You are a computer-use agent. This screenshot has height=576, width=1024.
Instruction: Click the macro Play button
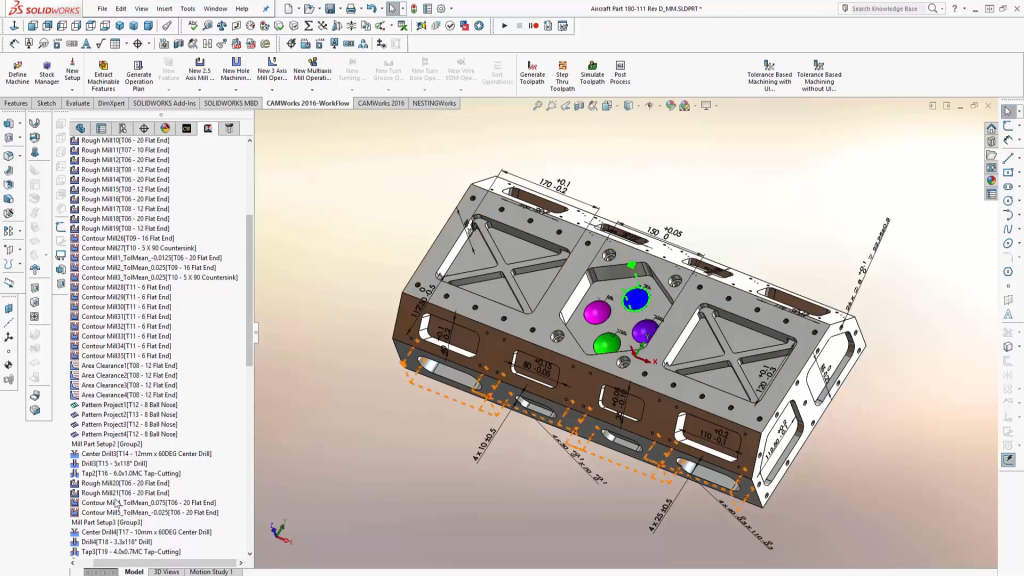click(x=504, y=26)
